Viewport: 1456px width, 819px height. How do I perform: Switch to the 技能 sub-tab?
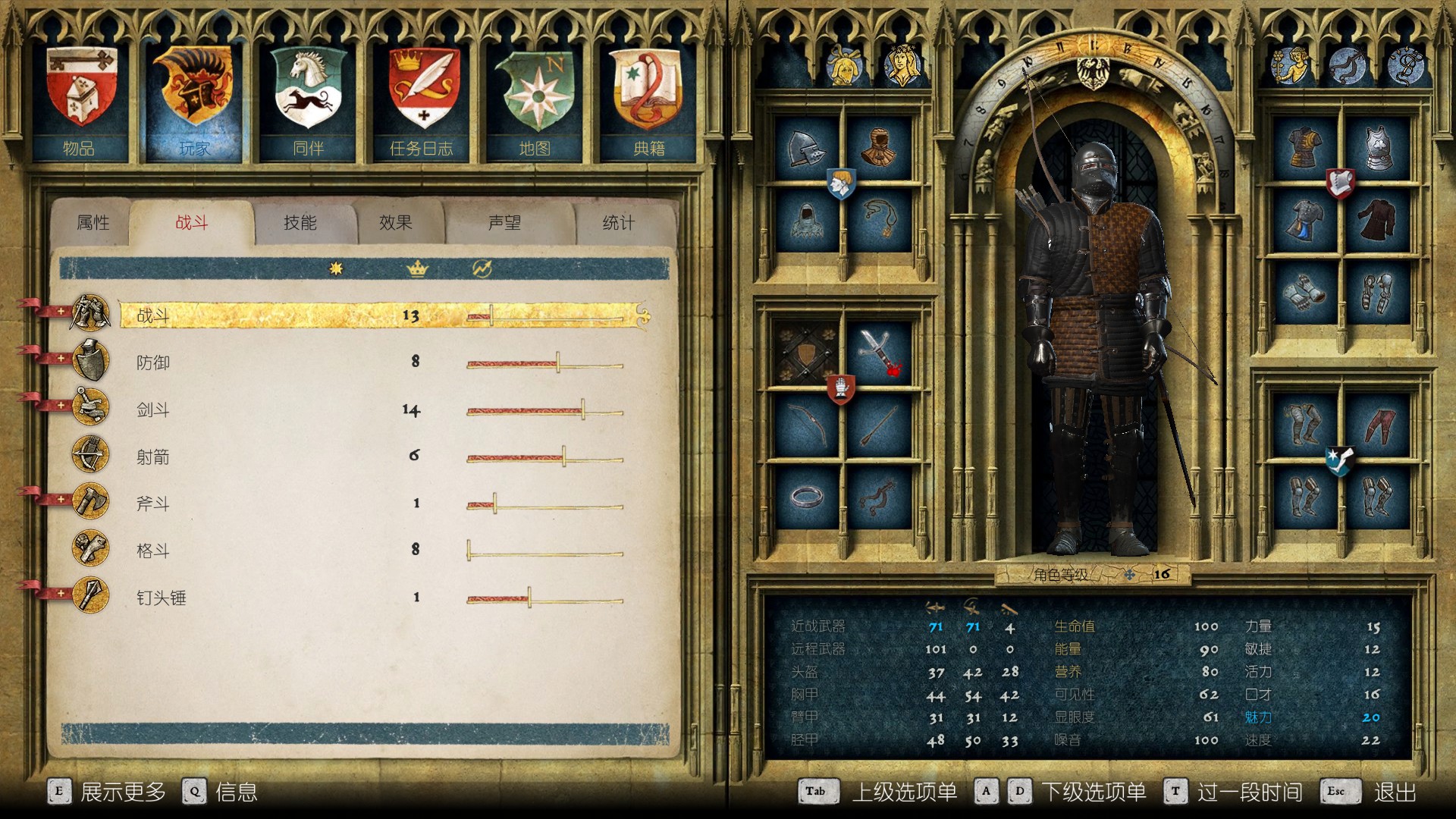(300, 222)
